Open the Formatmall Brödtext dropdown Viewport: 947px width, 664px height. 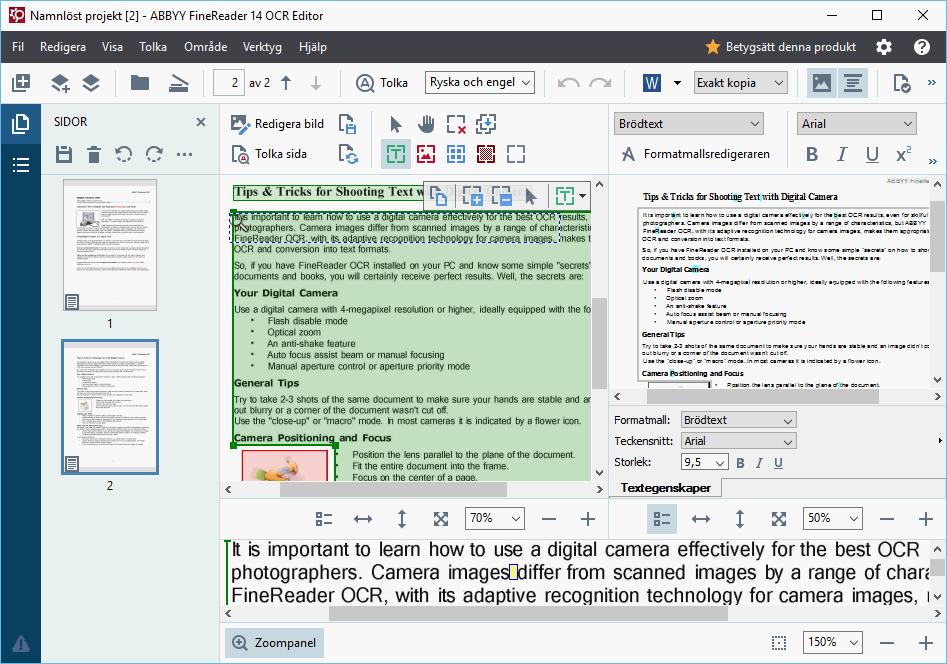(x=739, y=420)
